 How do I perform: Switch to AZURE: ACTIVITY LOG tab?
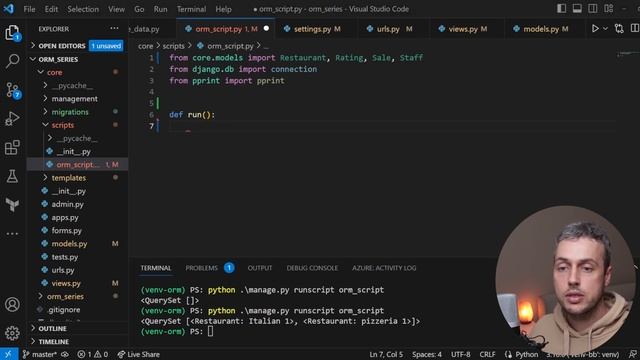(x=384, y=268)
